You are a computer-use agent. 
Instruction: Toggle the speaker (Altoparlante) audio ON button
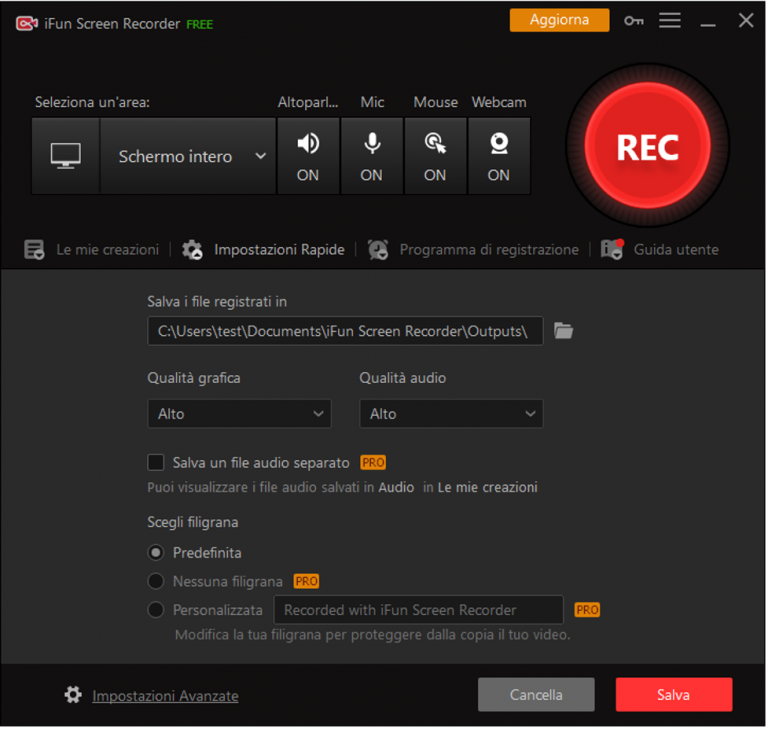[308, 156]
